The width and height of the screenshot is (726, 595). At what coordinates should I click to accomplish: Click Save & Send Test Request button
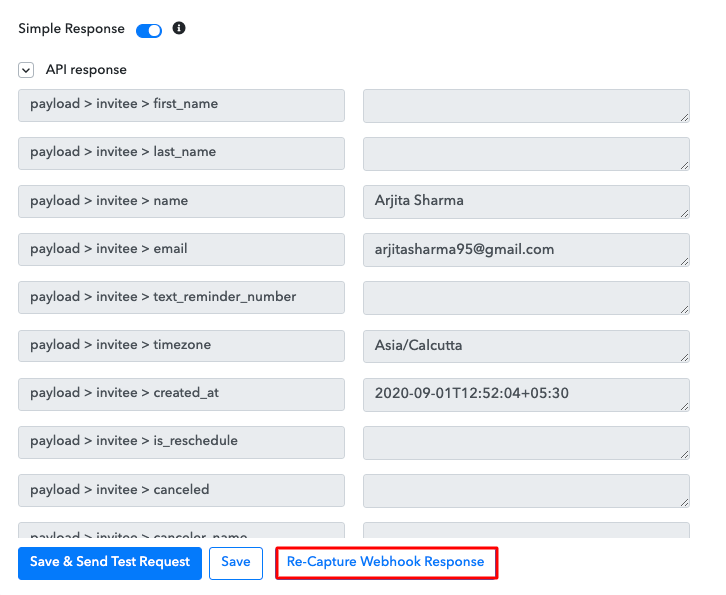pos(110,563)
